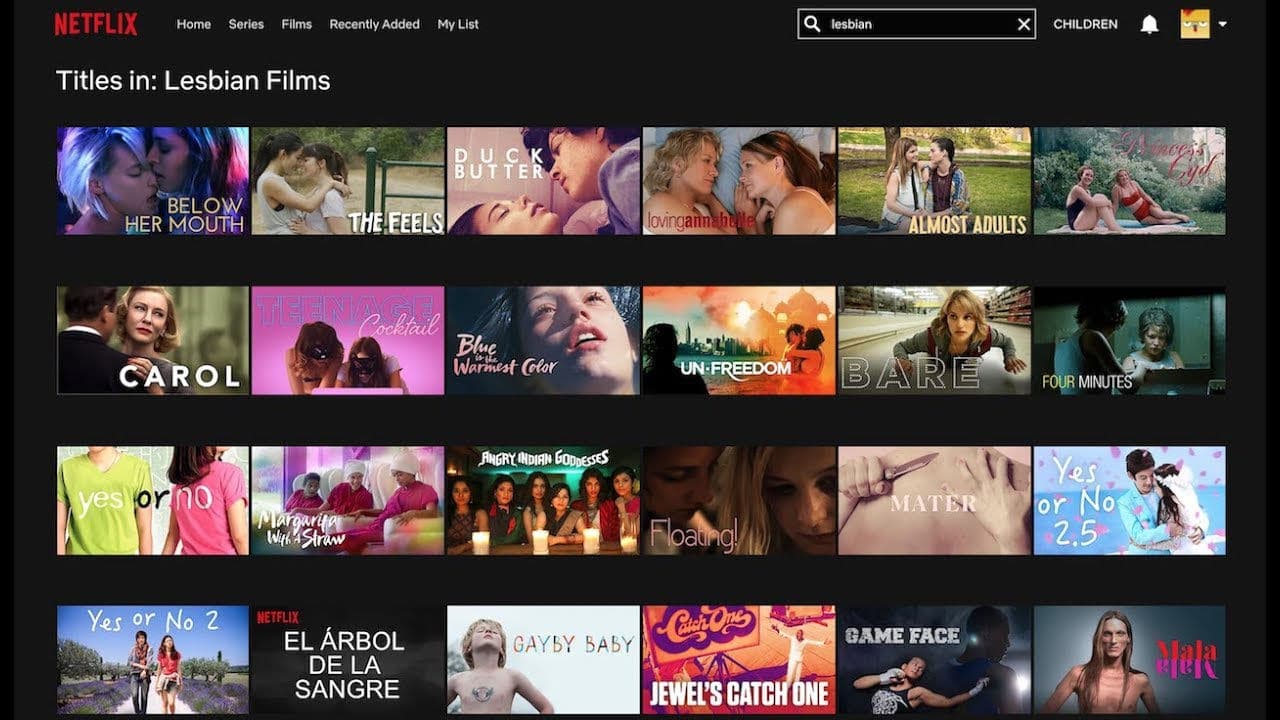The height and width of the screenshot is (720, 1280).
Task: Open Duck Butter thumbnail
Action: [544, 181]
